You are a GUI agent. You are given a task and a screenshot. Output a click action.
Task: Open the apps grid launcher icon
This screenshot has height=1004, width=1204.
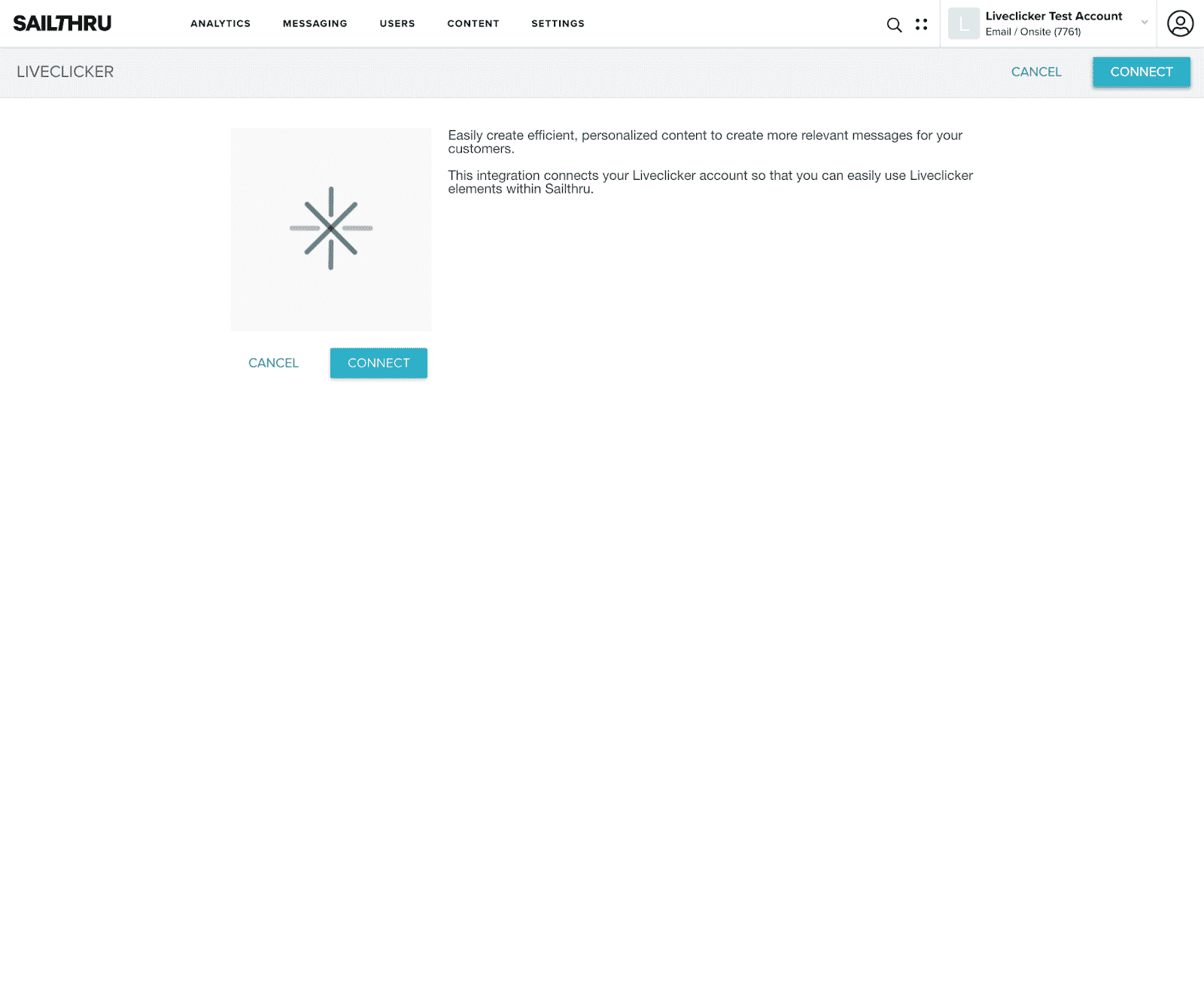921,24
